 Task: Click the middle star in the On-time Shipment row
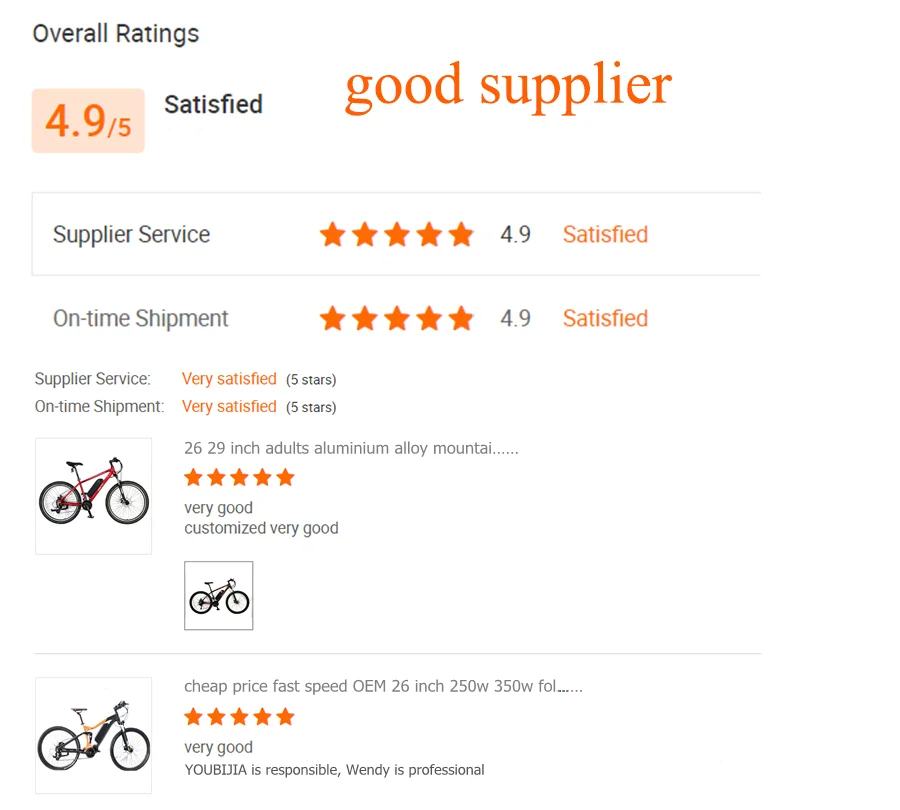pyautogui.click(x=397, y=318)
